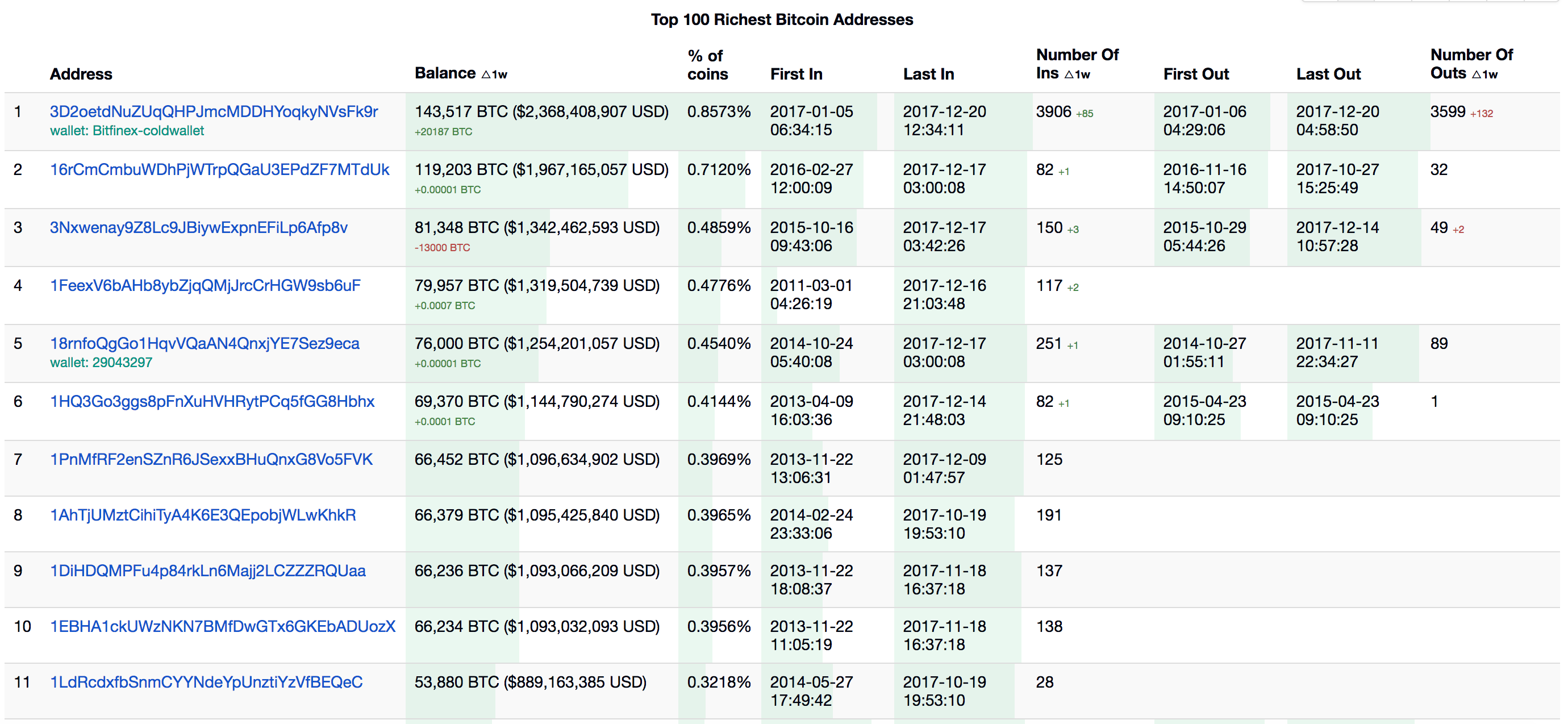Select balance 66,236 BTC ($1,093,066,209 USD)
The image size is (1568, 724).
[x=537, y=570]
